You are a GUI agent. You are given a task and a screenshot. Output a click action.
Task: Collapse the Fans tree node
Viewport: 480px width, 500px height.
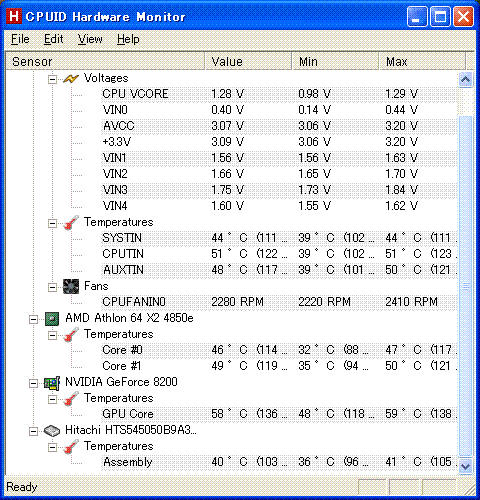click(x=52, y=287)
